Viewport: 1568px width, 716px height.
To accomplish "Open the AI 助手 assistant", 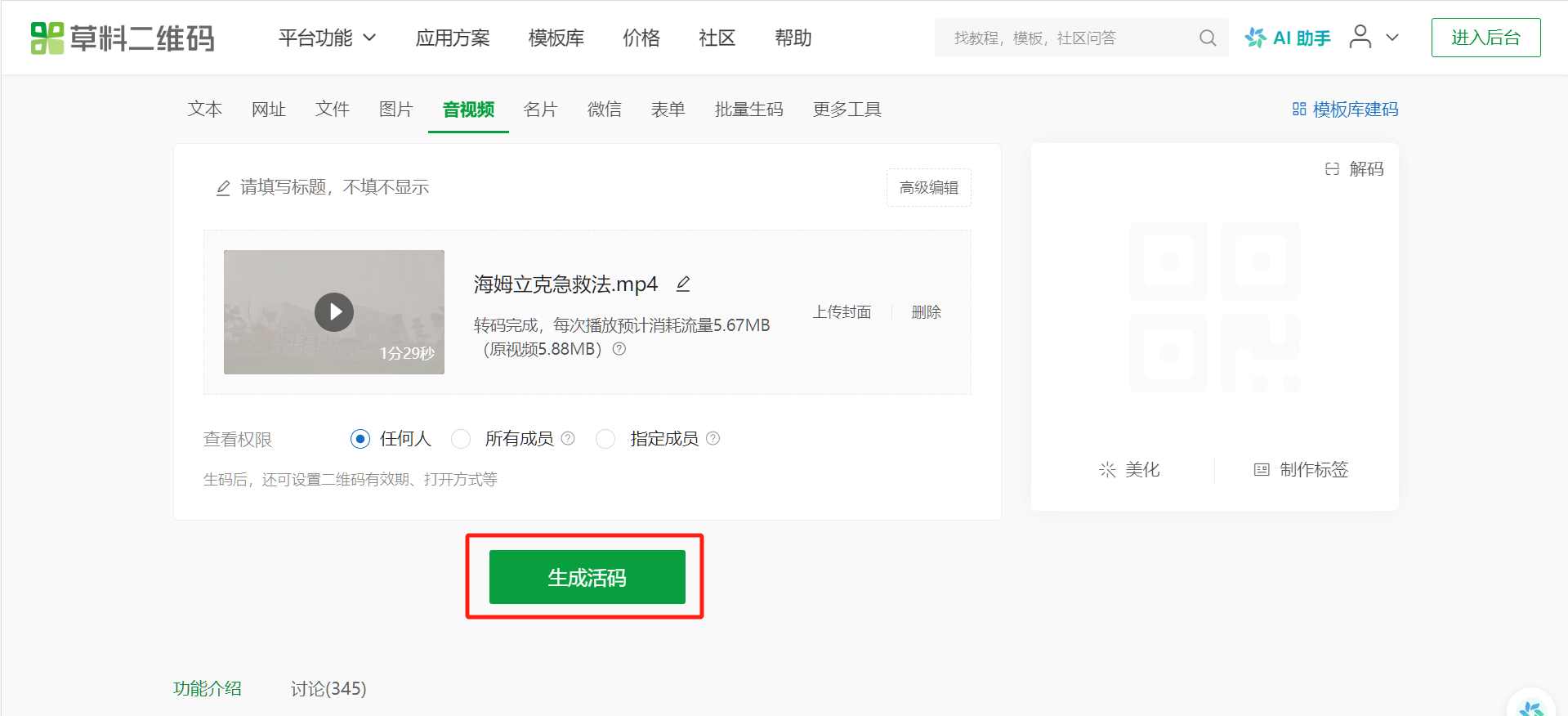I will click(x=1287, y=38).
